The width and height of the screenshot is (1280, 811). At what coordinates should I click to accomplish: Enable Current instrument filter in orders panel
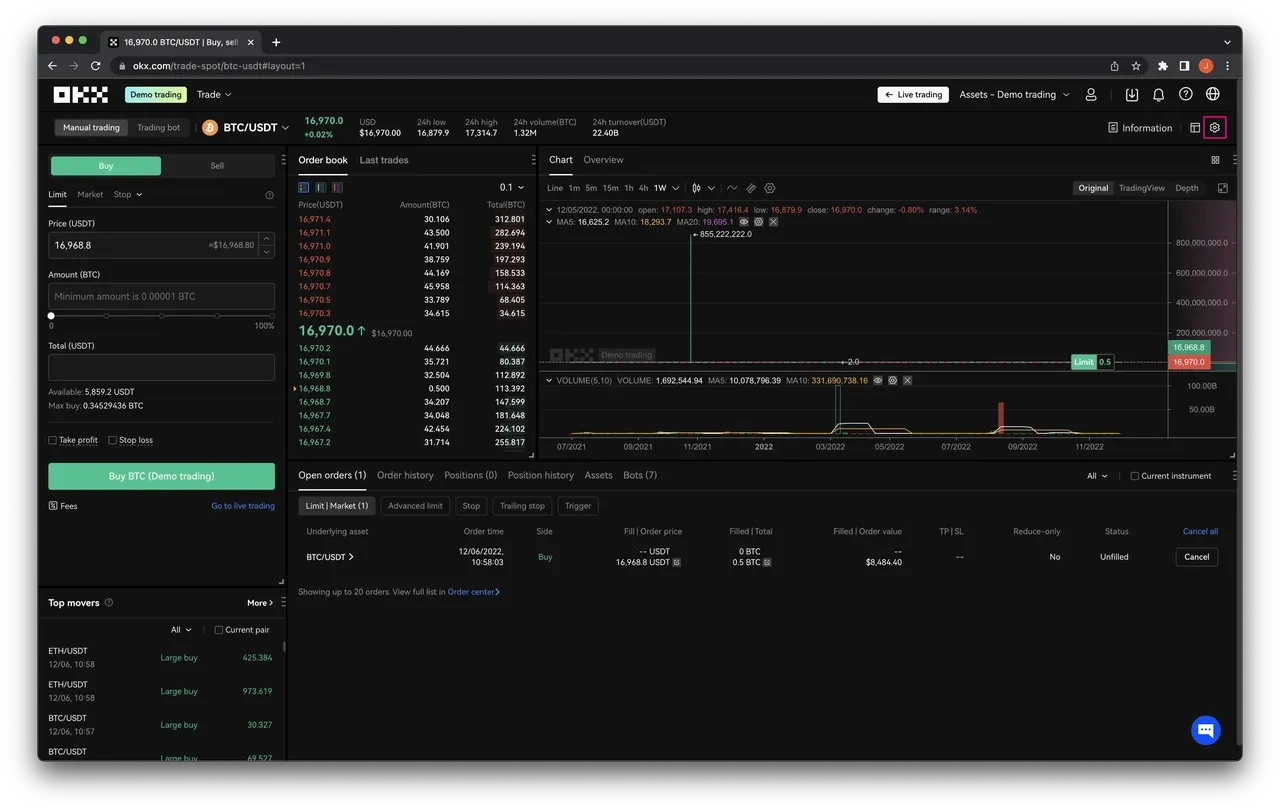(1134, 476)
